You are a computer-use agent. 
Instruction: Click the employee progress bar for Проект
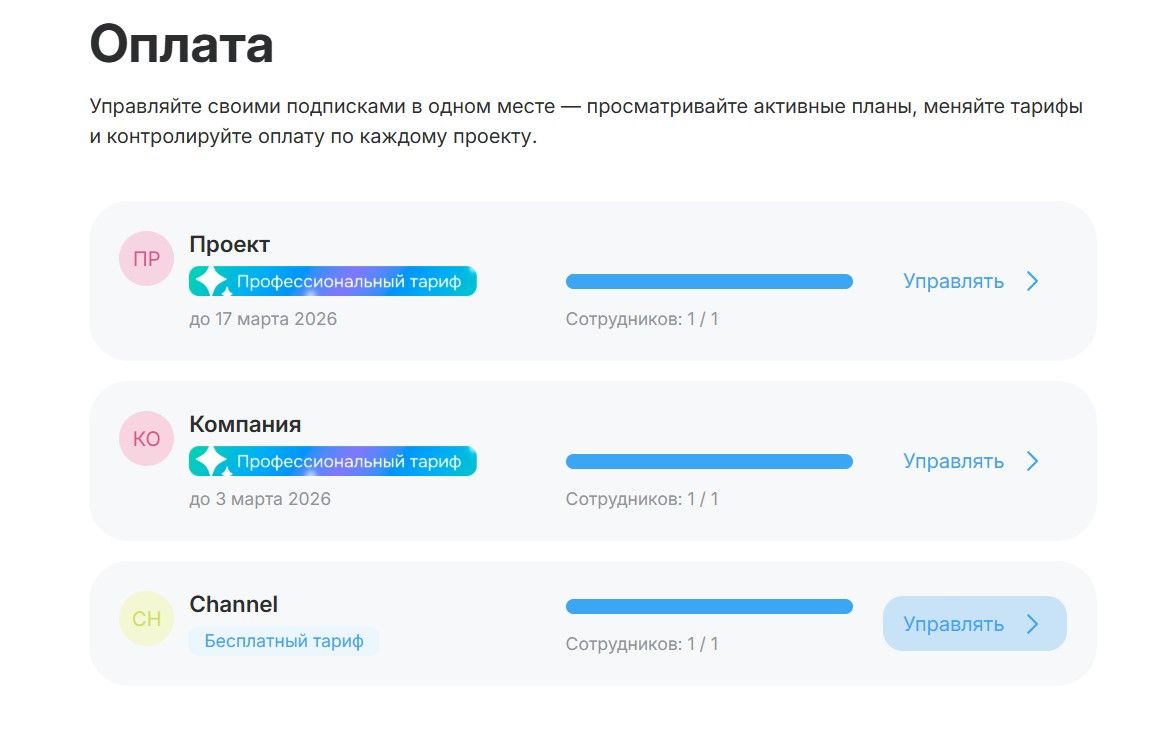coord(709,282)
